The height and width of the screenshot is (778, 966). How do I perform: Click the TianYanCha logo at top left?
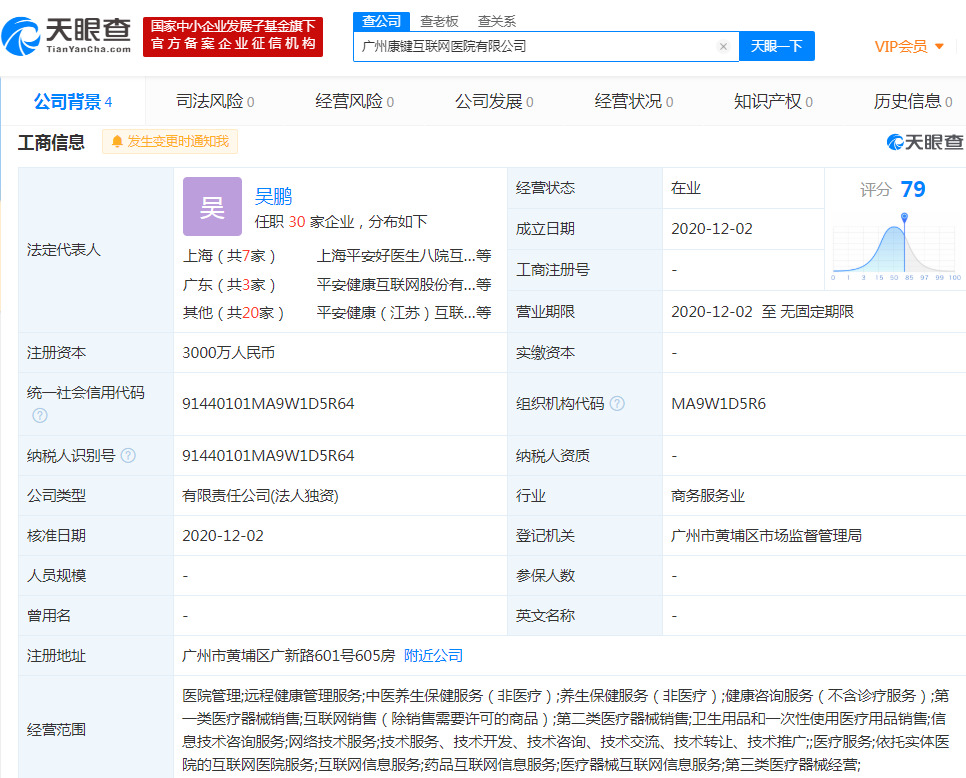(67, 36)
